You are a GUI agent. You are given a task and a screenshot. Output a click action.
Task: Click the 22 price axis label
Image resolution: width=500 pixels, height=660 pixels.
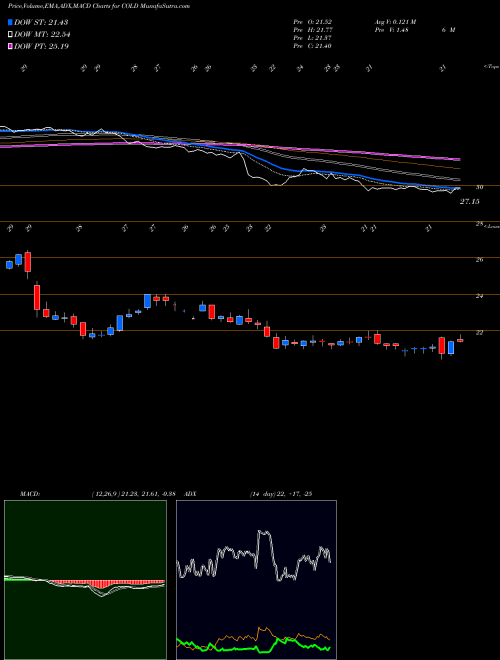tap(480, 333)
